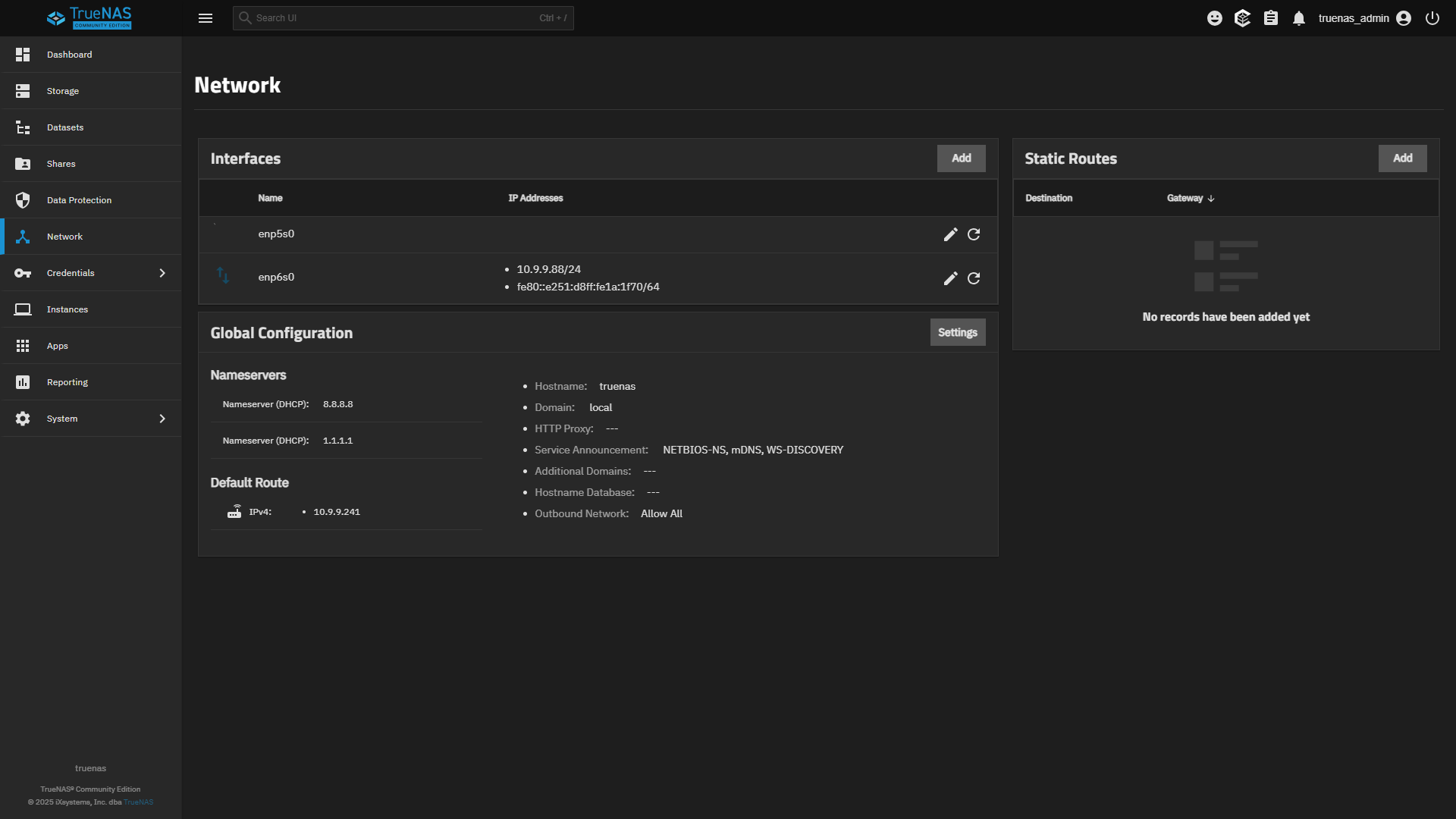Open the Data Protection section
The height and width of the screenshot is (819, 1456).
(x=79, y=200)
